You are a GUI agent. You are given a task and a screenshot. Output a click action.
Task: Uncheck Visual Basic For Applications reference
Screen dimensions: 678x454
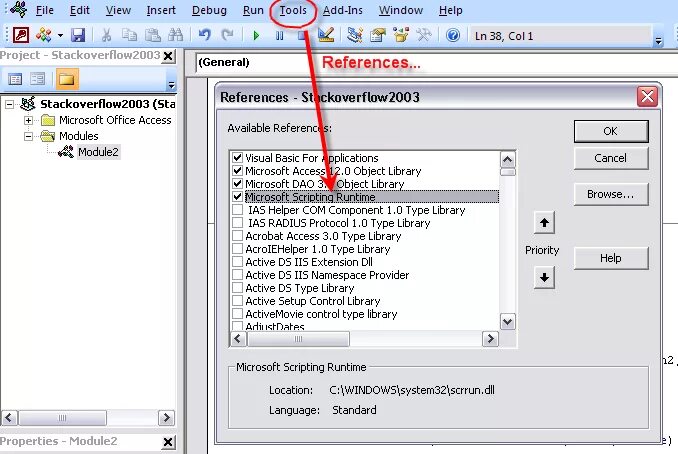coord(237,158)
